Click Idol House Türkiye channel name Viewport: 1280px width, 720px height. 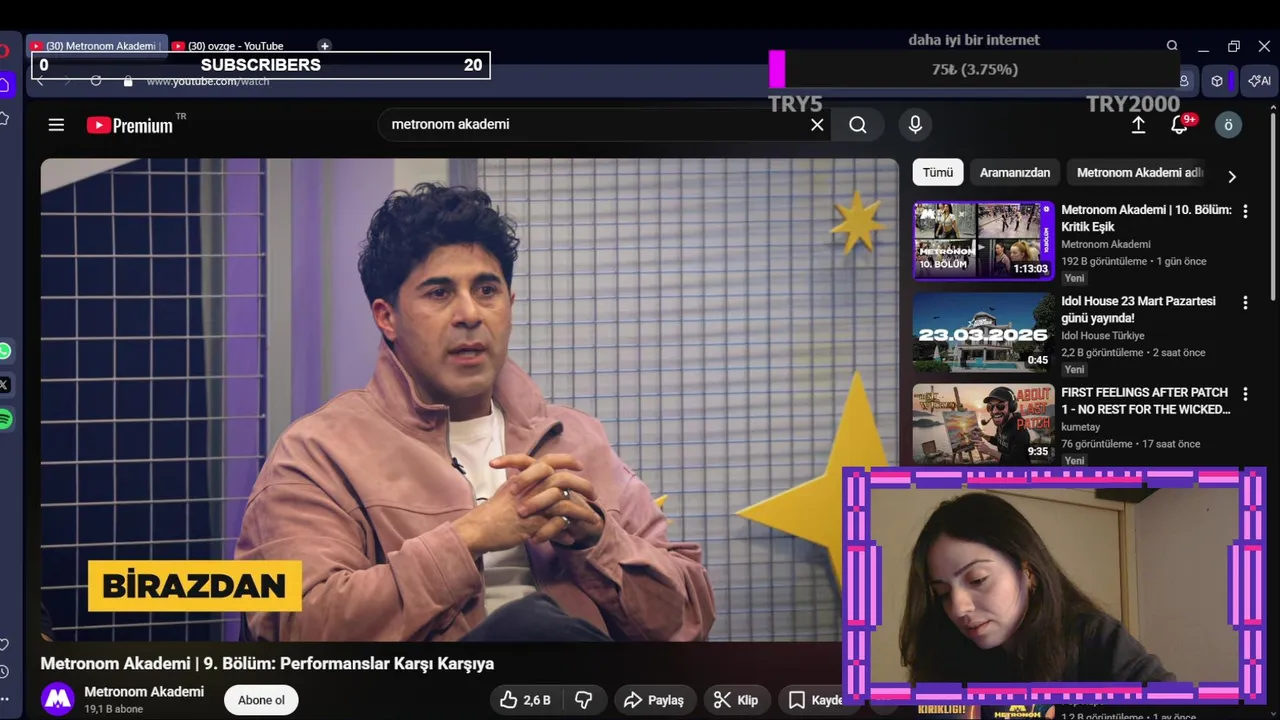[1103, 336]
